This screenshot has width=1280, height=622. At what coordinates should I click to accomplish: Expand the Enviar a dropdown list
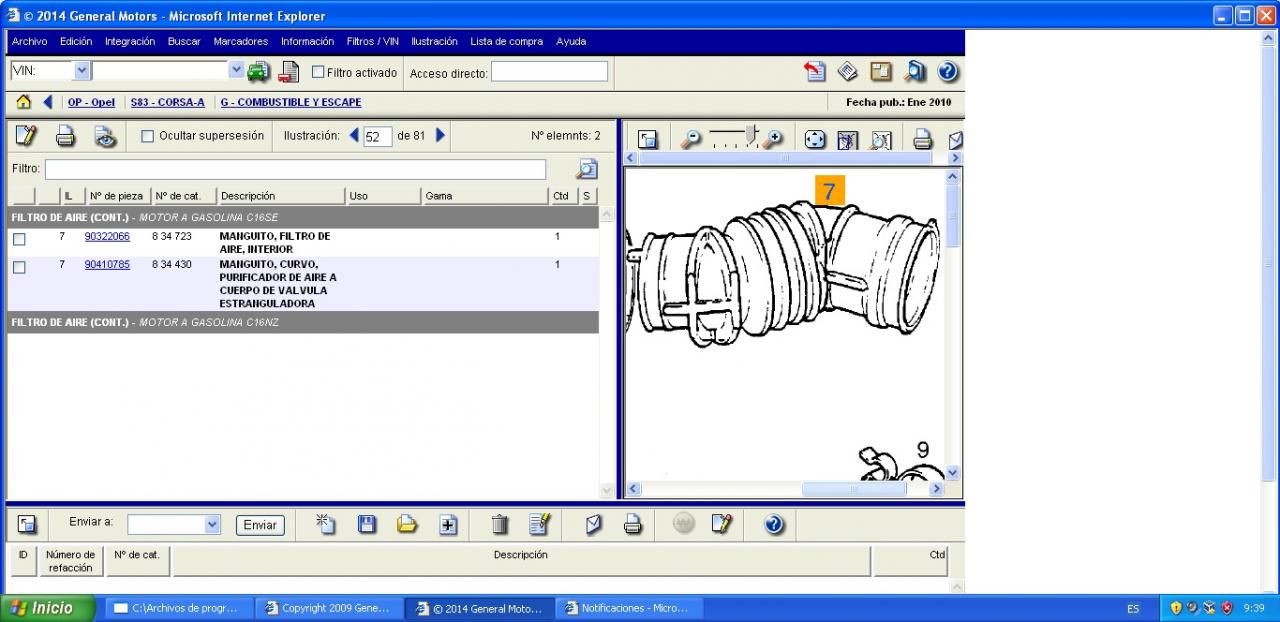(212, 524)
